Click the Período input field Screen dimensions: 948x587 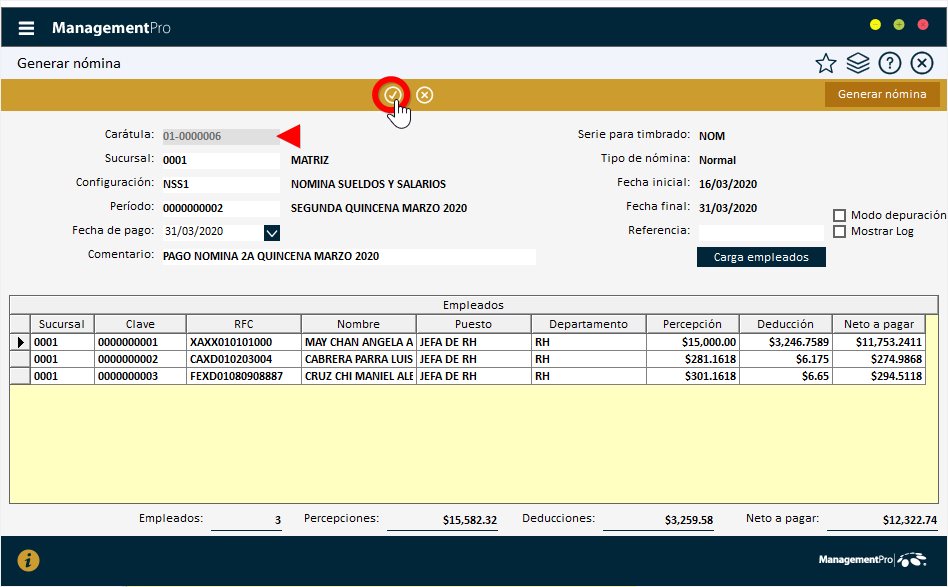221,209
